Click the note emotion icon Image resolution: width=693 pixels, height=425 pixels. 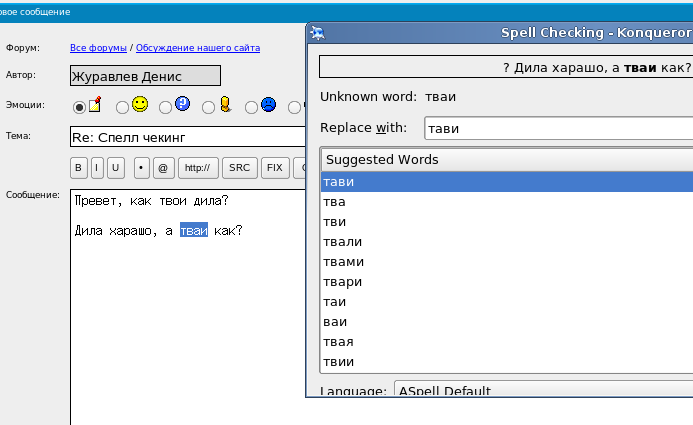(96, 104)
